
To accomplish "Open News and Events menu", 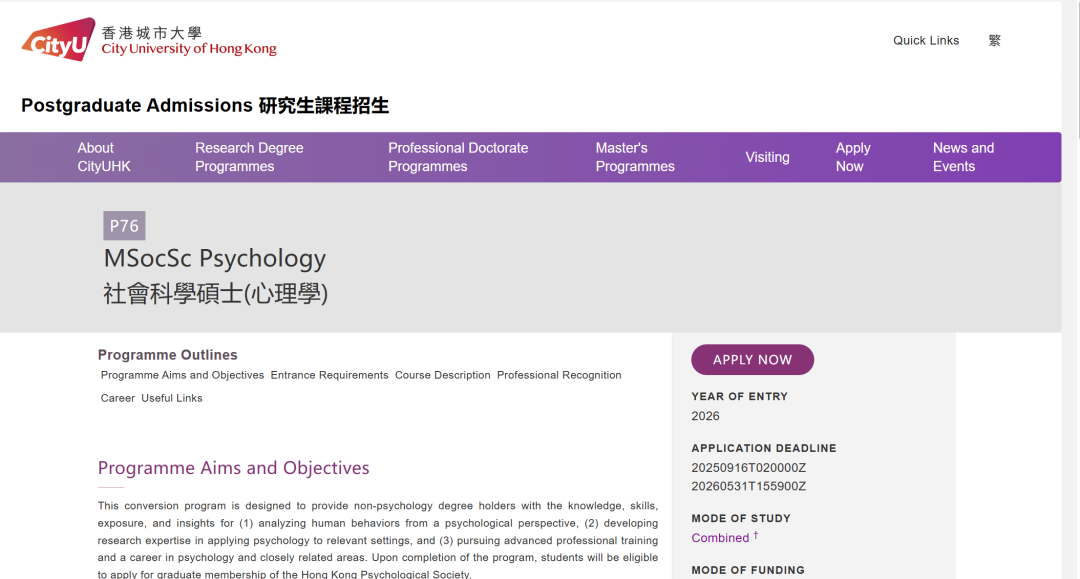I will click(x=963, y=157).
